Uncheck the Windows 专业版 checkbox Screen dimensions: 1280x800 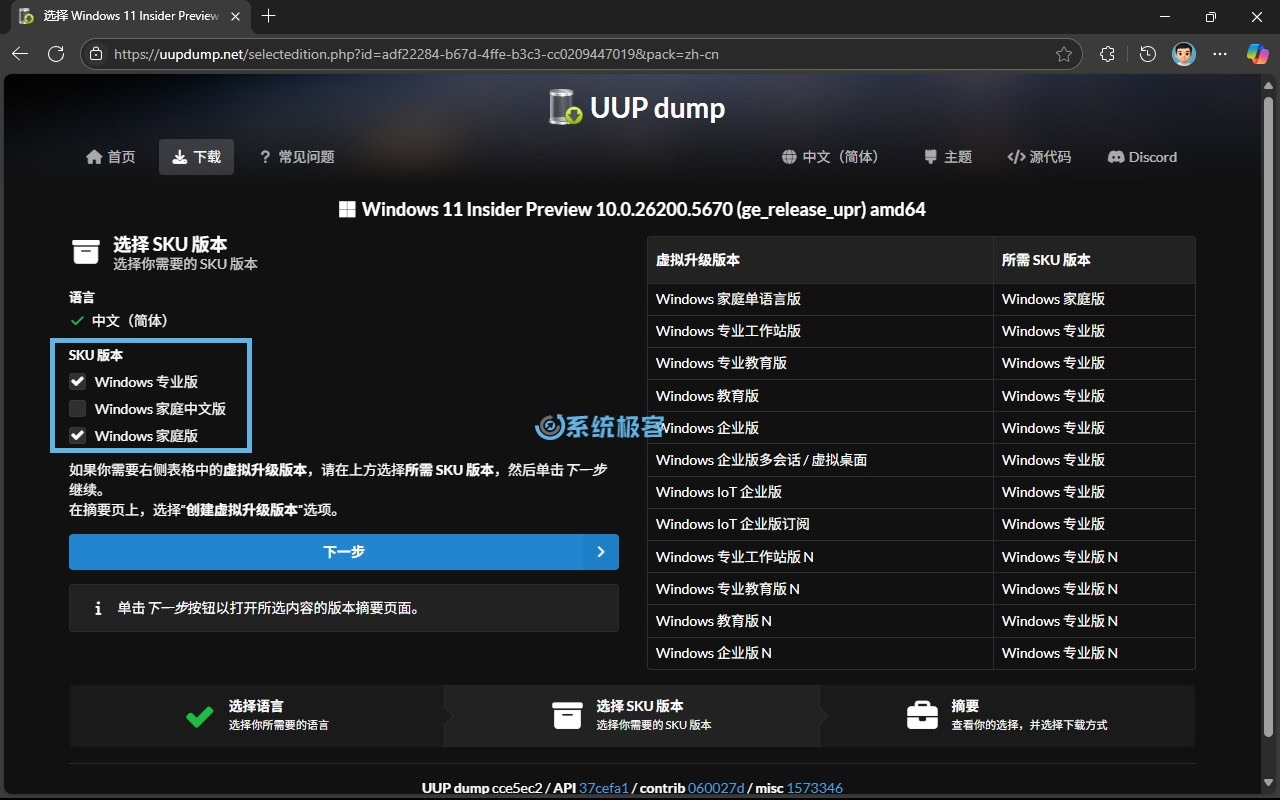pyautogui.click(x=78, y=382)
